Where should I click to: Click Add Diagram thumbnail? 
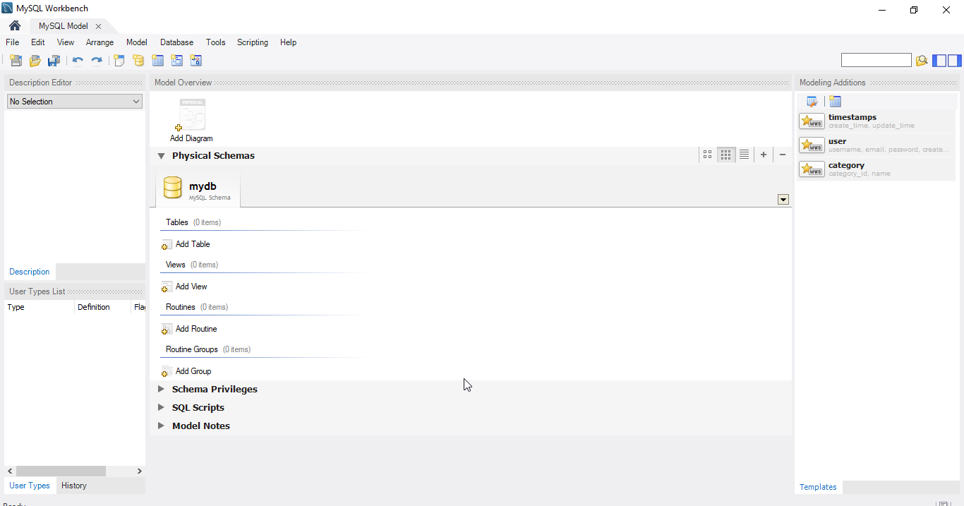(x=192, y=121)
